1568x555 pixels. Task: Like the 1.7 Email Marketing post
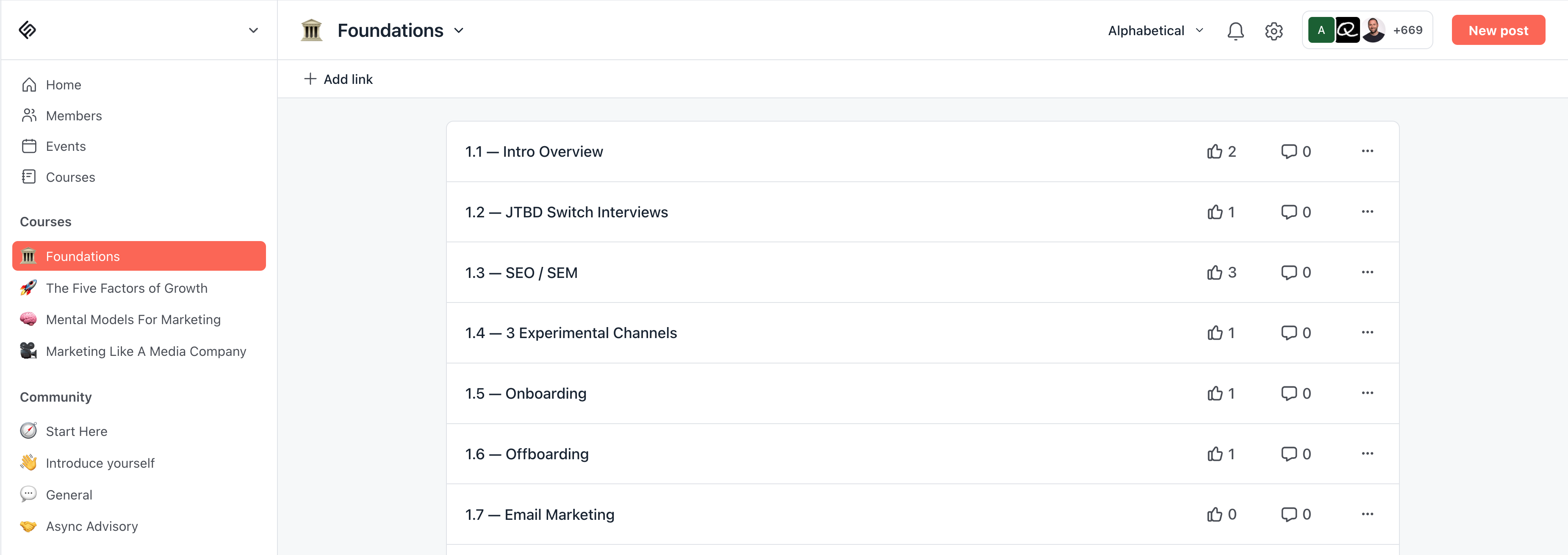pos(1214,515)
